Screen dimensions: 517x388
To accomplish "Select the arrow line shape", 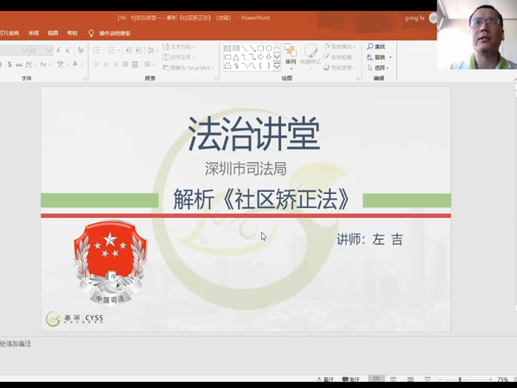I will [252, 48].
